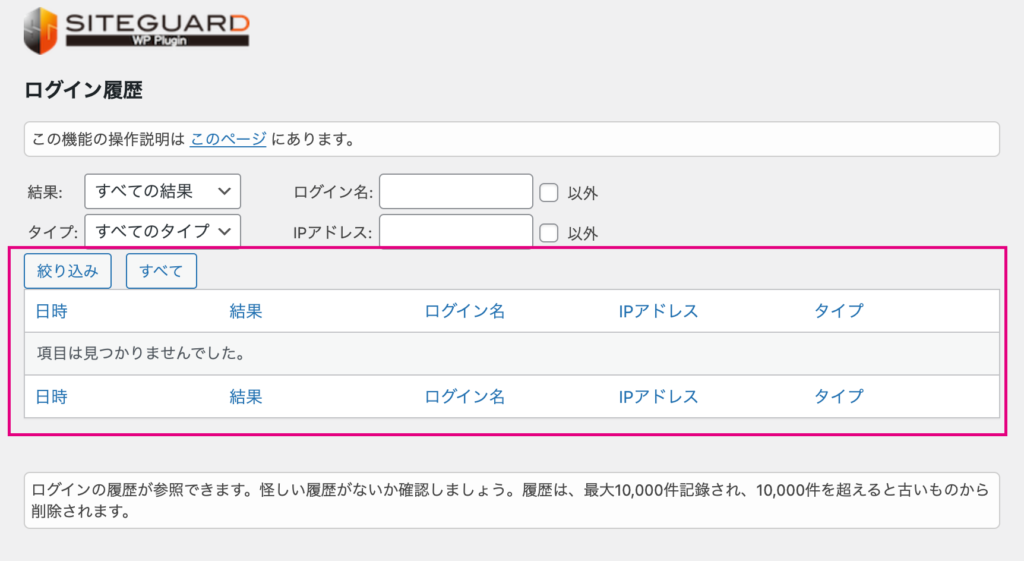
Task: Sort by タイプ in the table header
Action: (x=839, y=312)
